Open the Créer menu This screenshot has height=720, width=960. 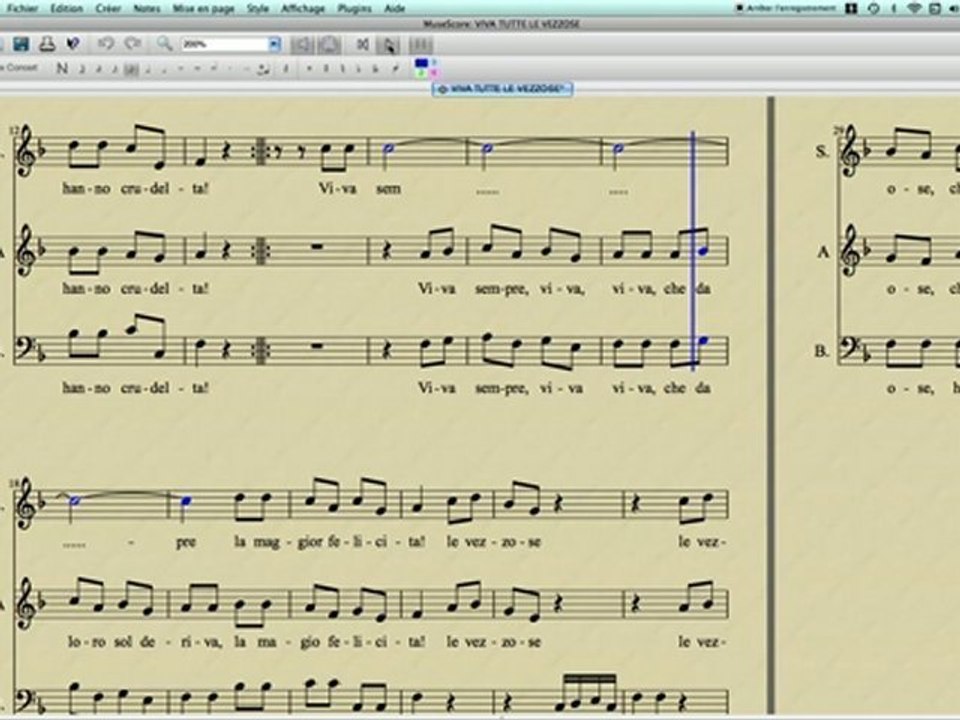coord(108,8)
